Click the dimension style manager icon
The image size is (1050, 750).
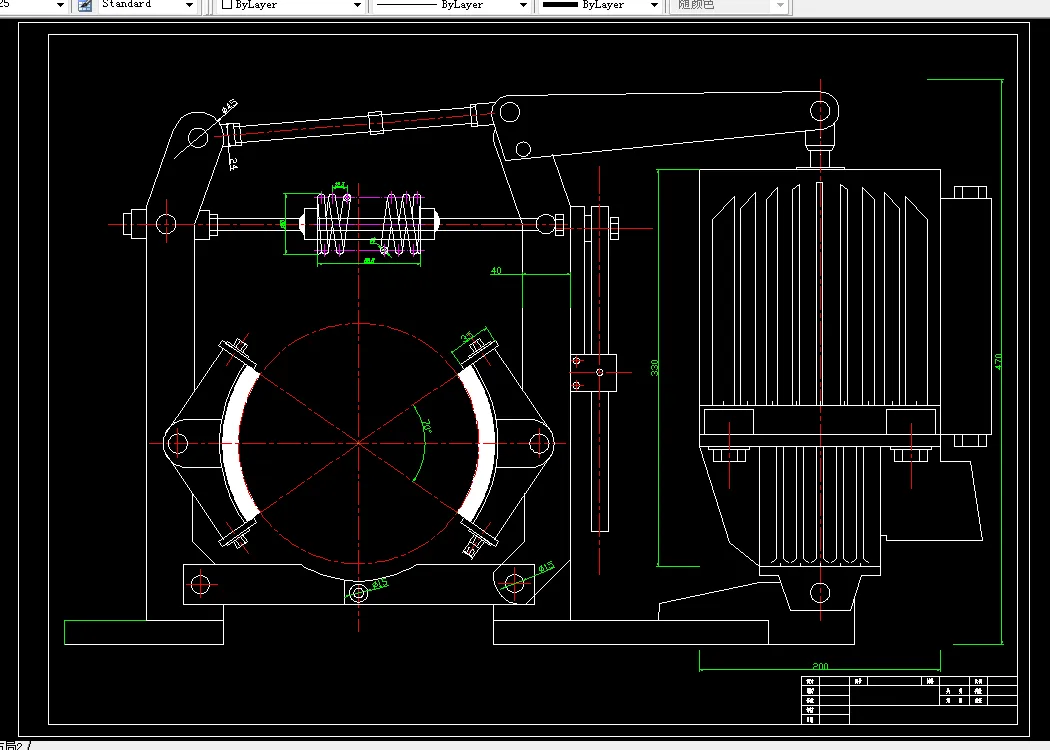point(85,5)
